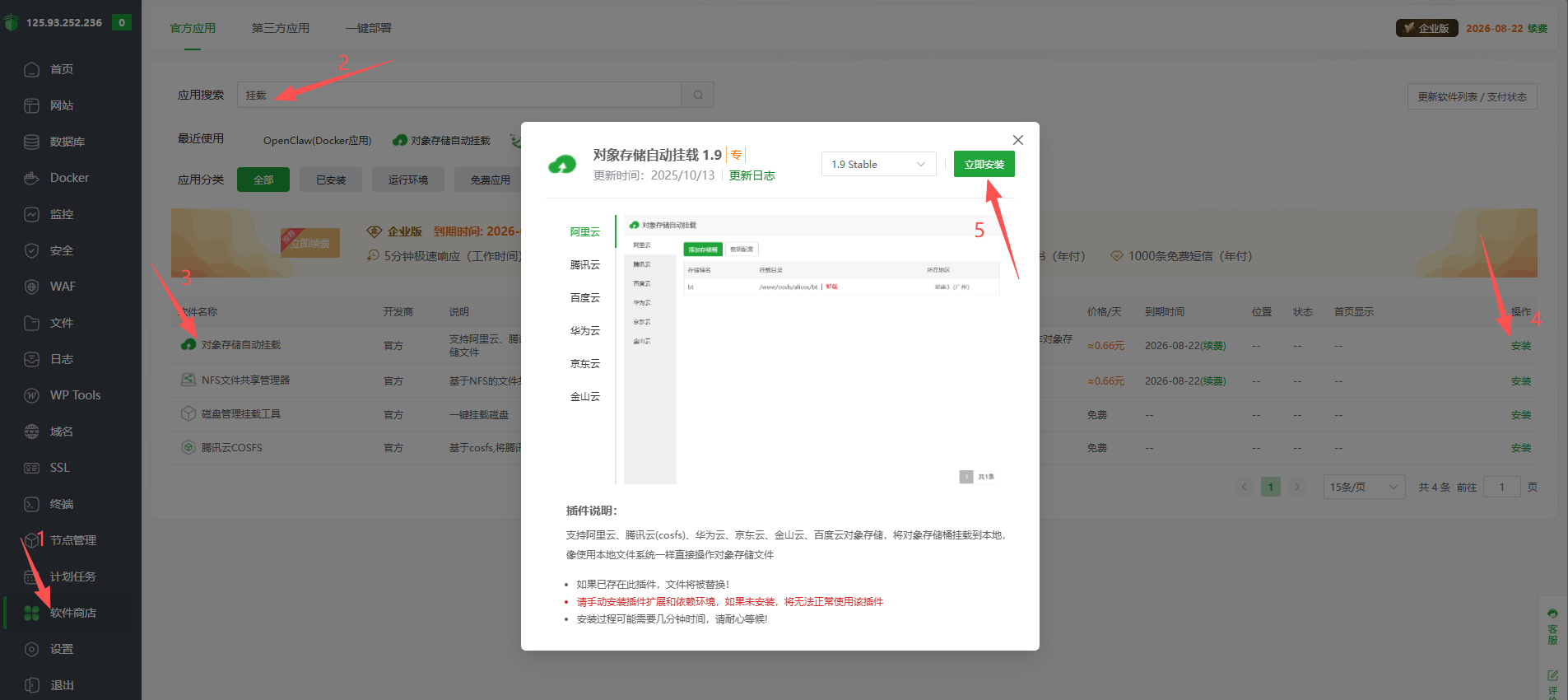Open the SSL icon in sidebar
The height and width of the screenshot is (700, 1568).
coord(31,468)
